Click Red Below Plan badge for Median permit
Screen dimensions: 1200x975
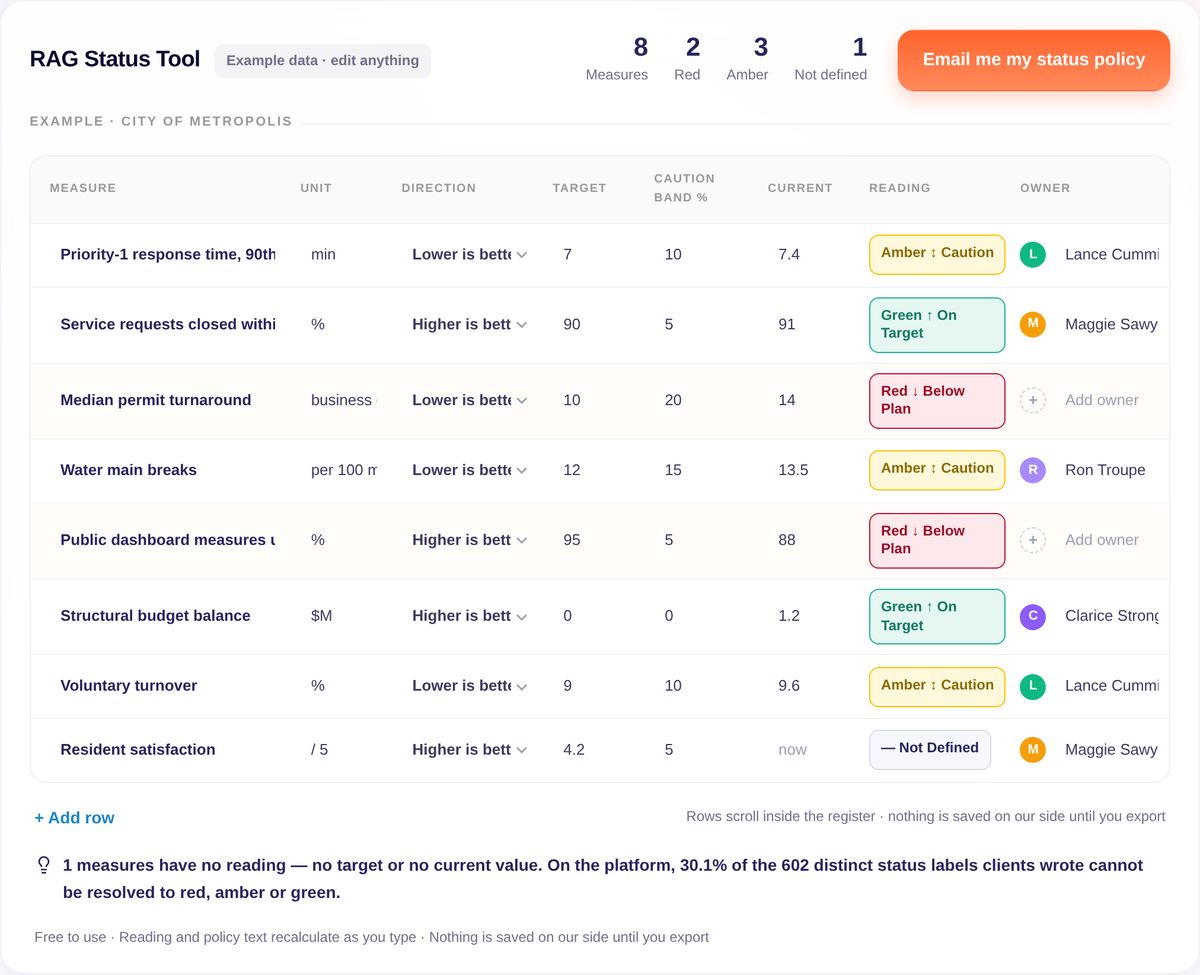point(937,401)
